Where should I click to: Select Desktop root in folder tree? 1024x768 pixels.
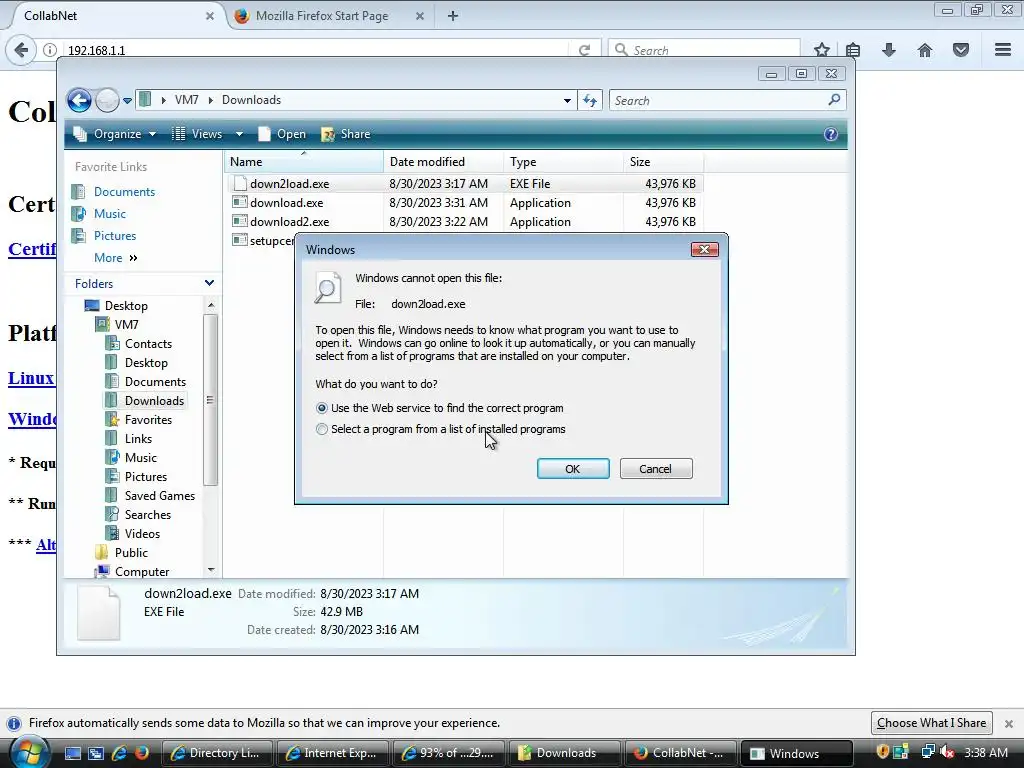click(x=126, y=306)
